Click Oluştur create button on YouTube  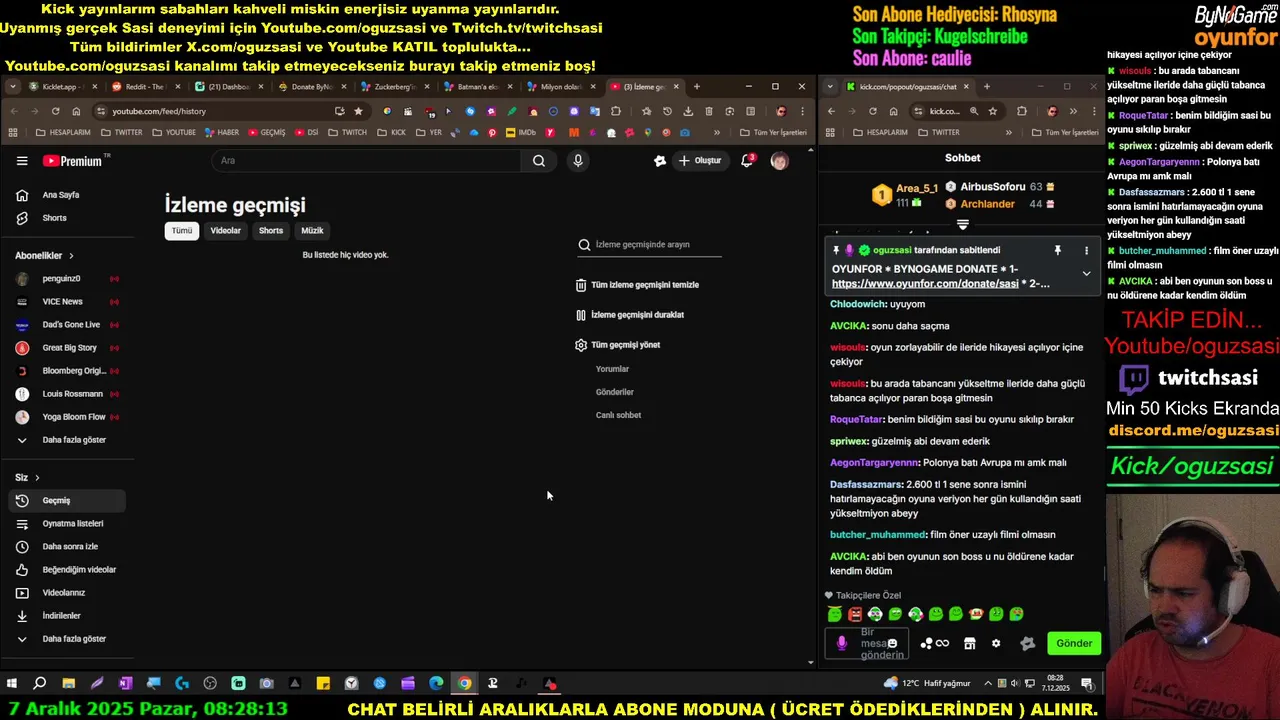(699, 161)
